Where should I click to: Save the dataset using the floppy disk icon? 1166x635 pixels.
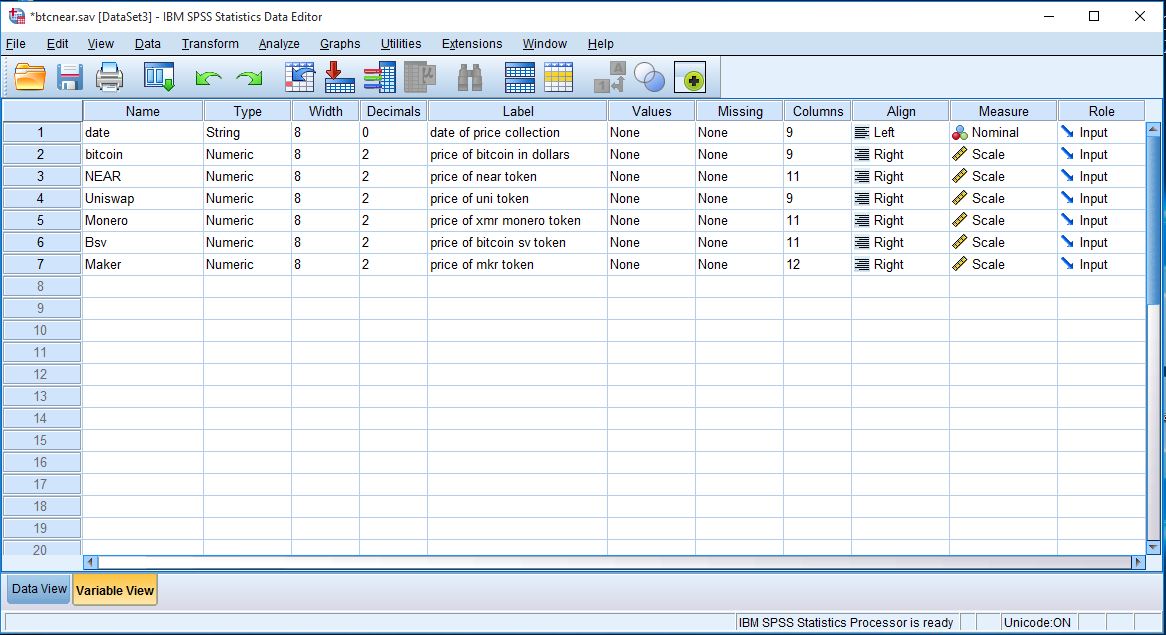point(70,77)
